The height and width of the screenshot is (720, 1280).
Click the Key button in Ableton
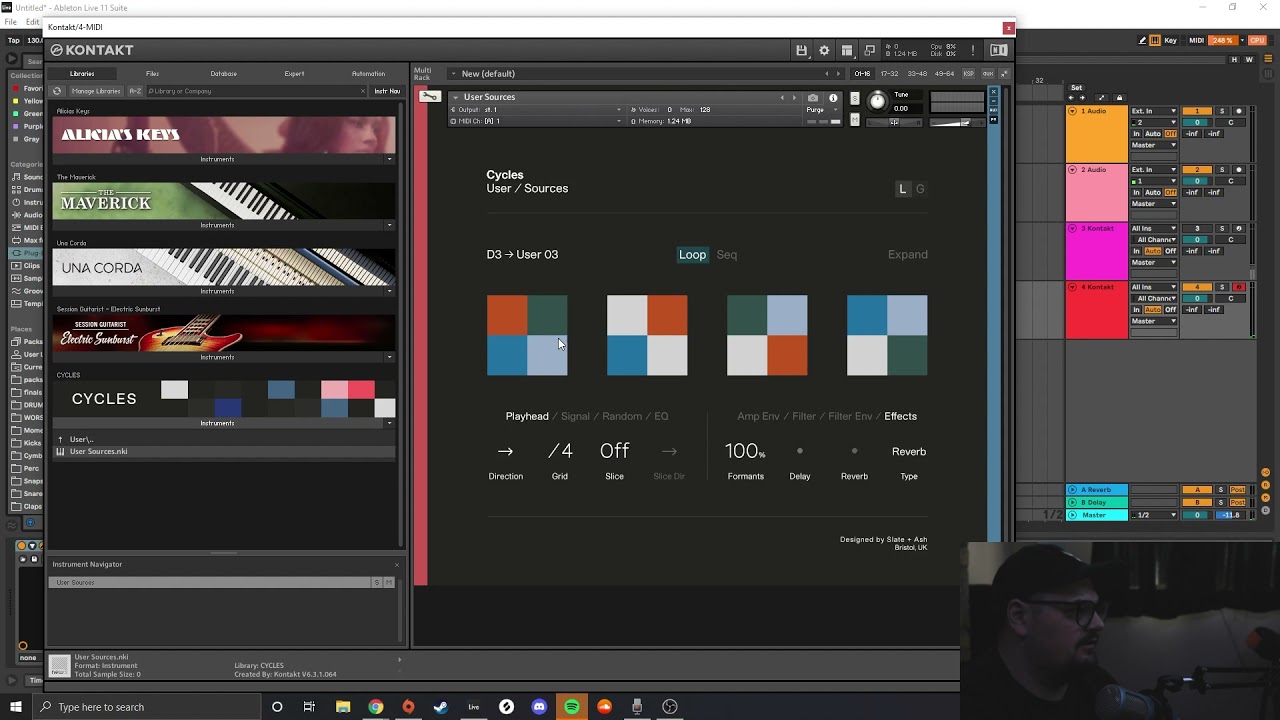click(1170, 41)
